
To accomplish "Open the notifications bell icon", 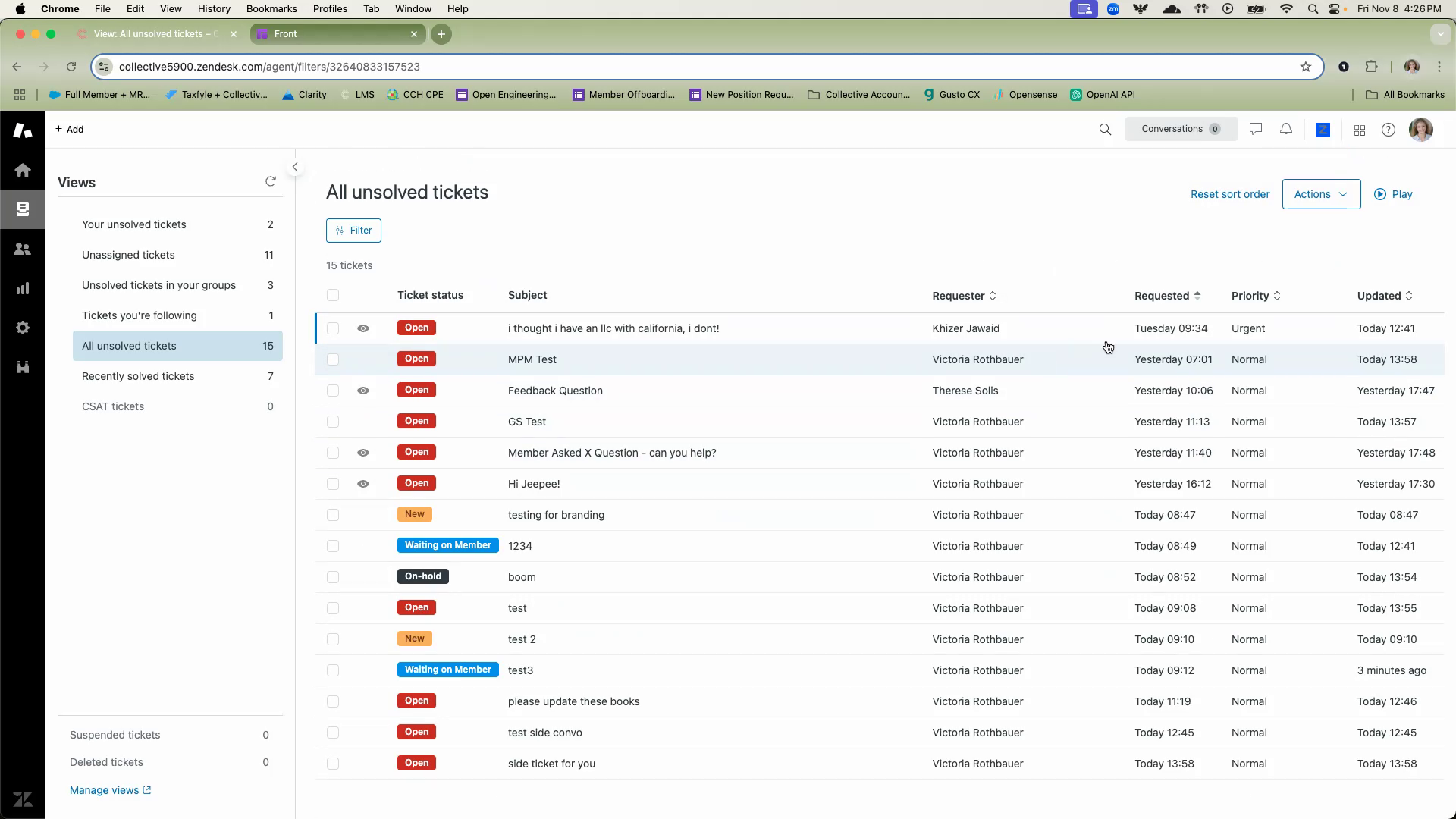I will 1286,130.
